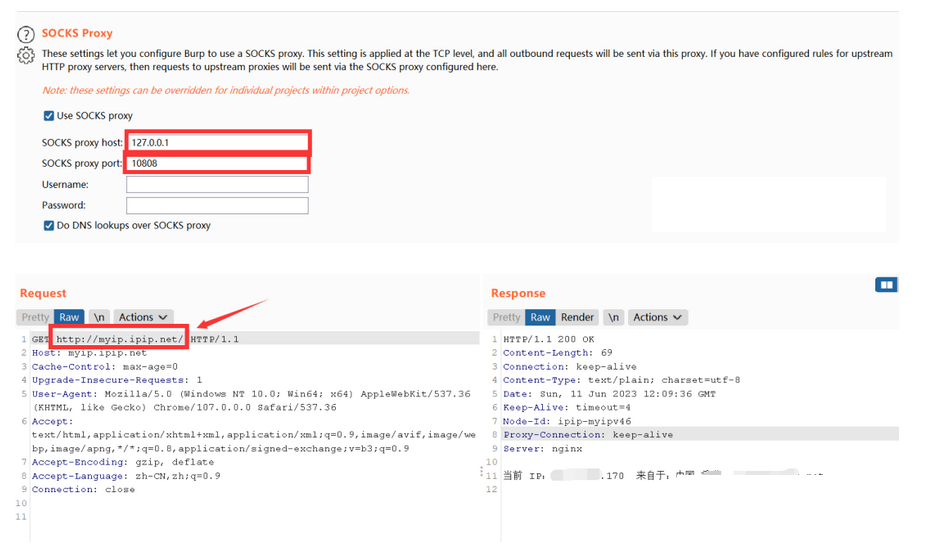The image size is (949, 549).
Task: Toggle \n display in Response panel
Action: [614, 317]
